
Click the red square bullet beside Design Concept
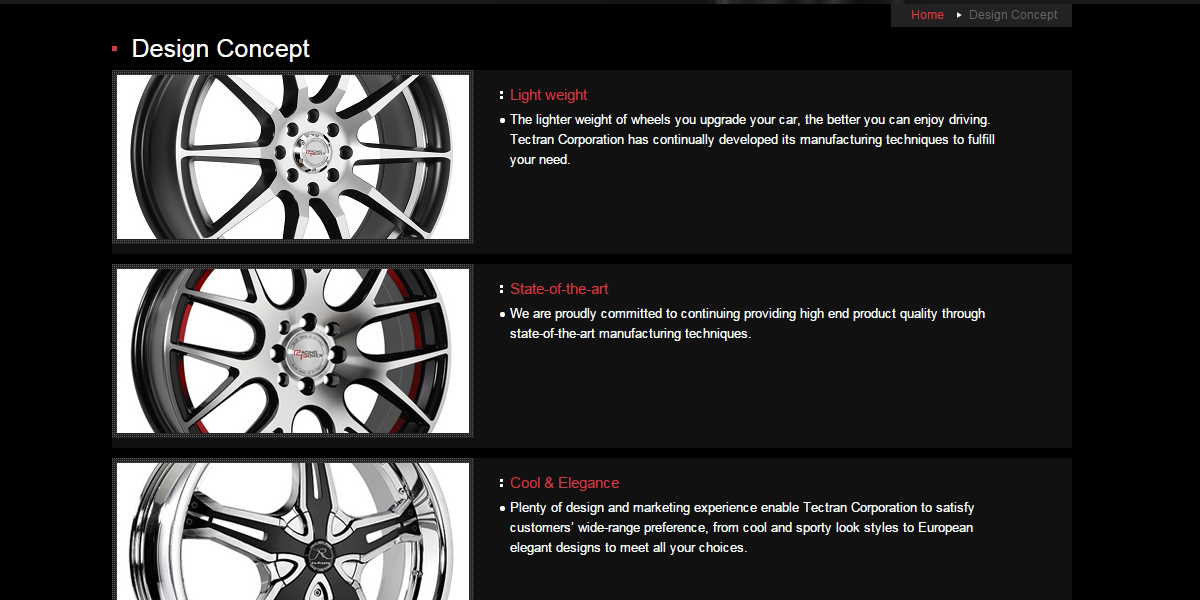pos(115,48)
